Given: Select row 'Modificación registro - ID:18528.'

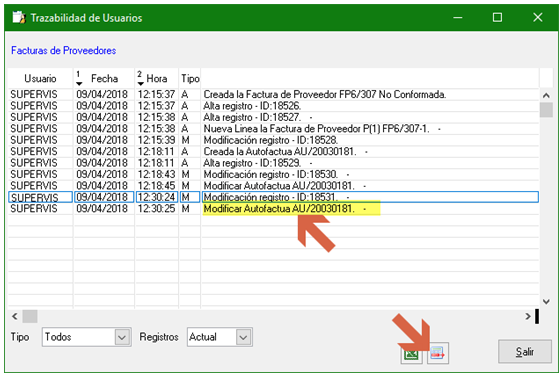Looking at the screenshot, I should 273,140.
